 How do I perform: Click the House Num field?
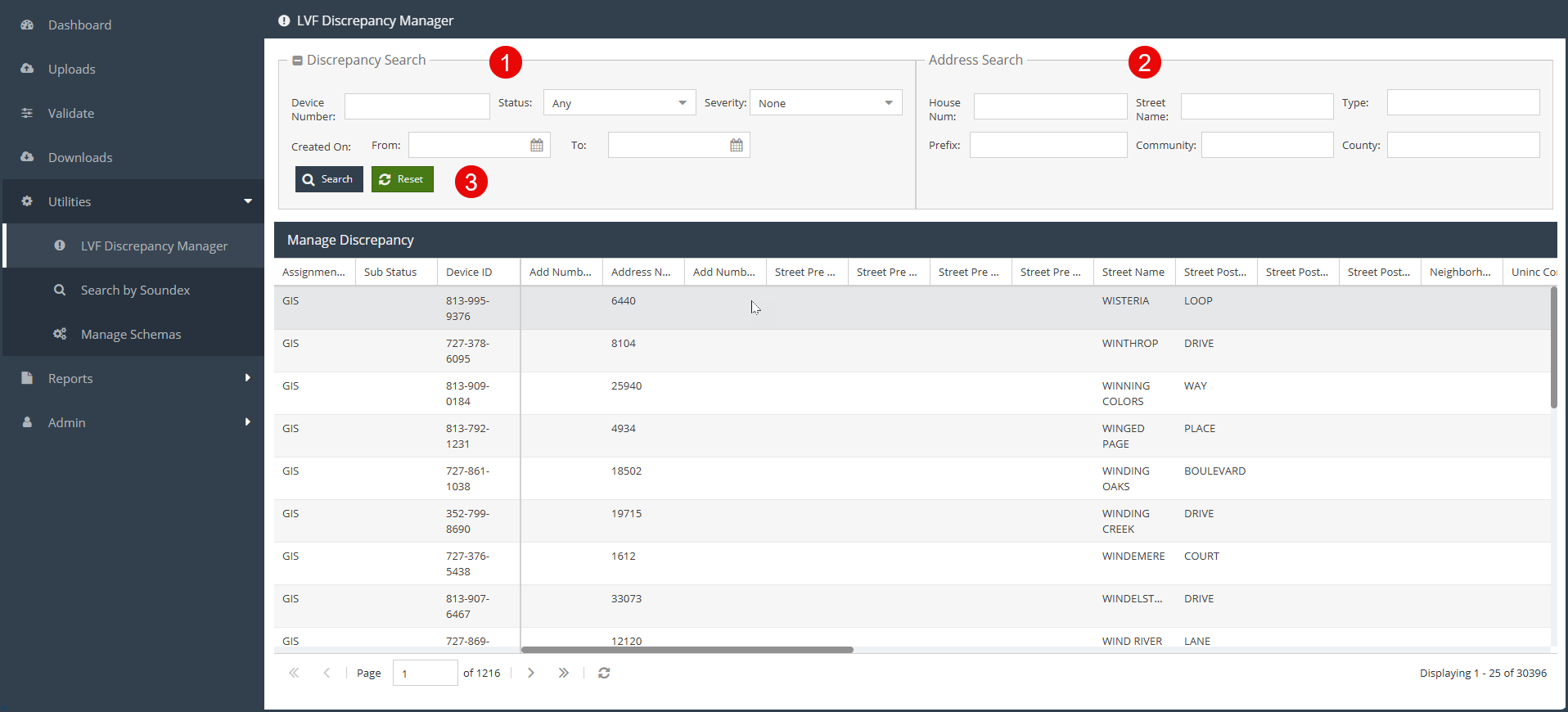point(1051,106)
